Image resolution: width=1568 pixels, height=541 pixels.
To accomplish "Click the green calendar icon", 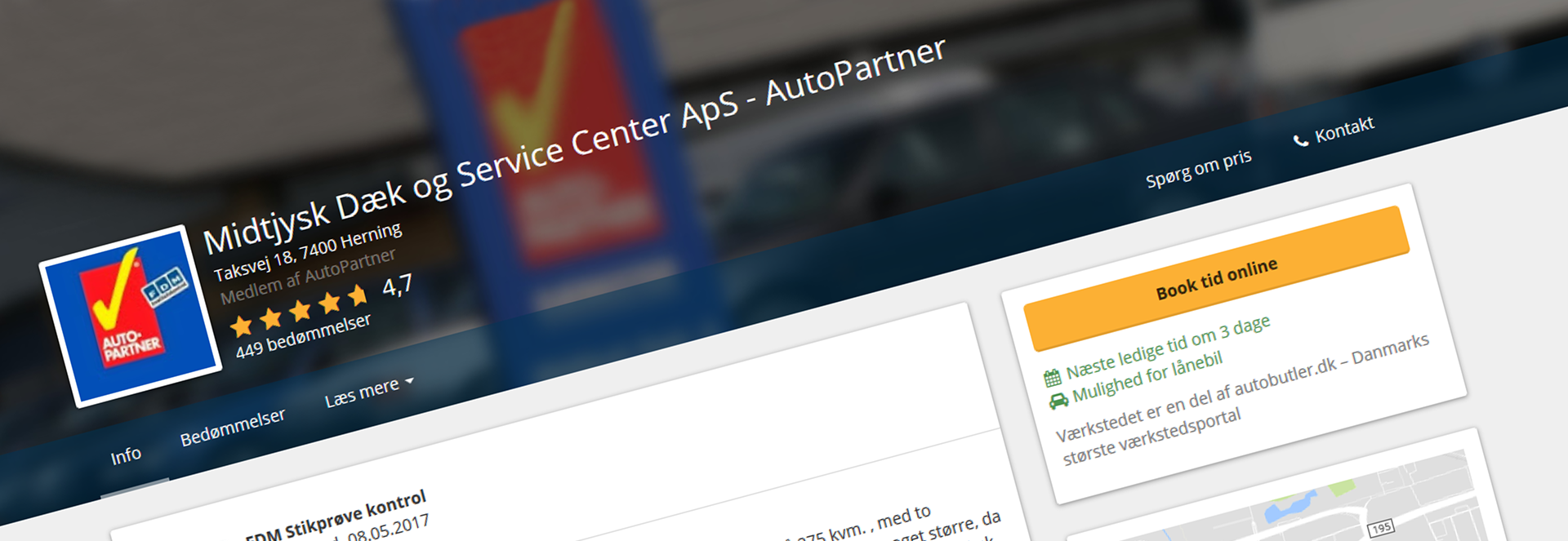I will tap(1053, 378).
